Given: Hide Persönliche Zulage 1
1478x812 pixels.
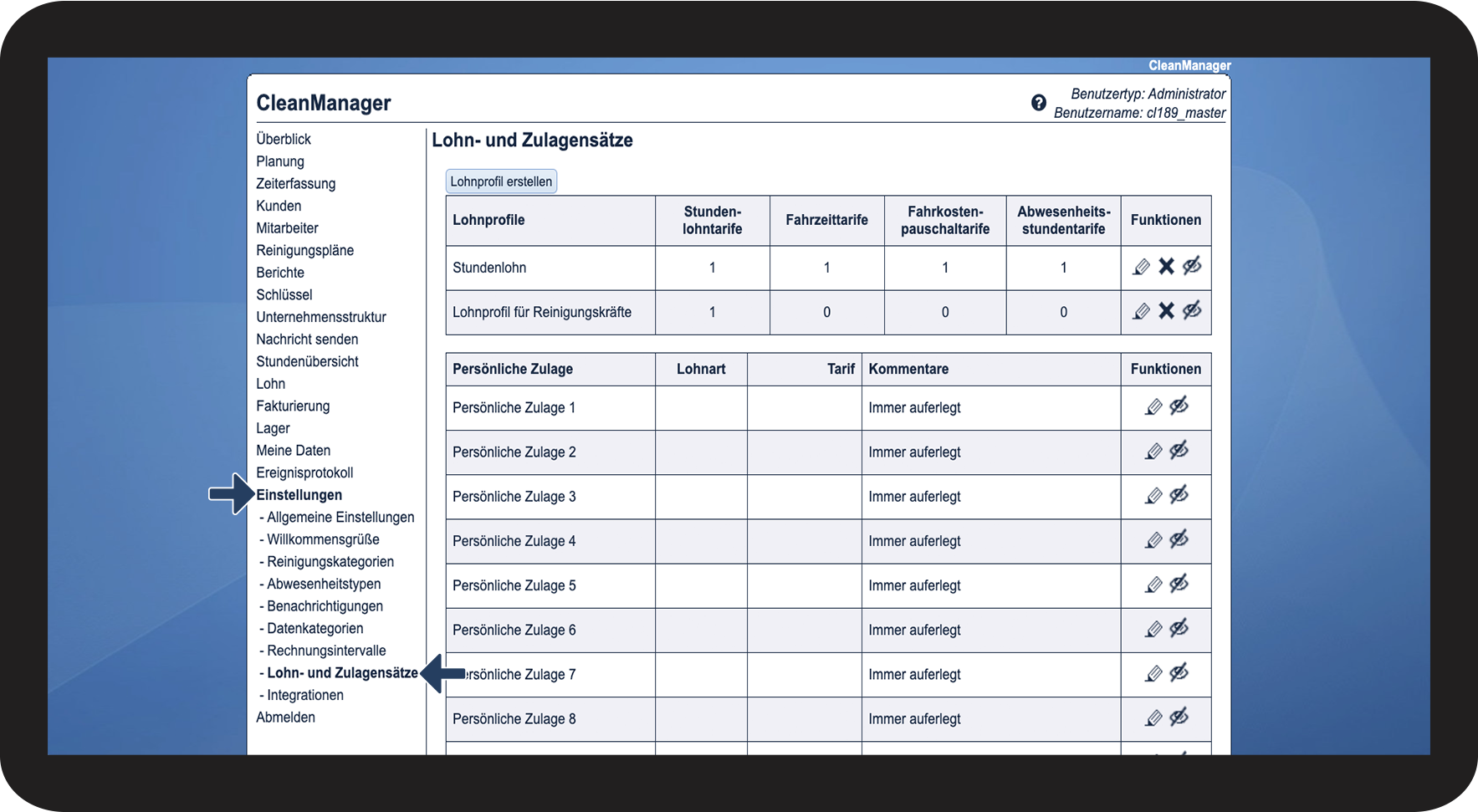Looking at the screenshot, I should coord(1179,406).
